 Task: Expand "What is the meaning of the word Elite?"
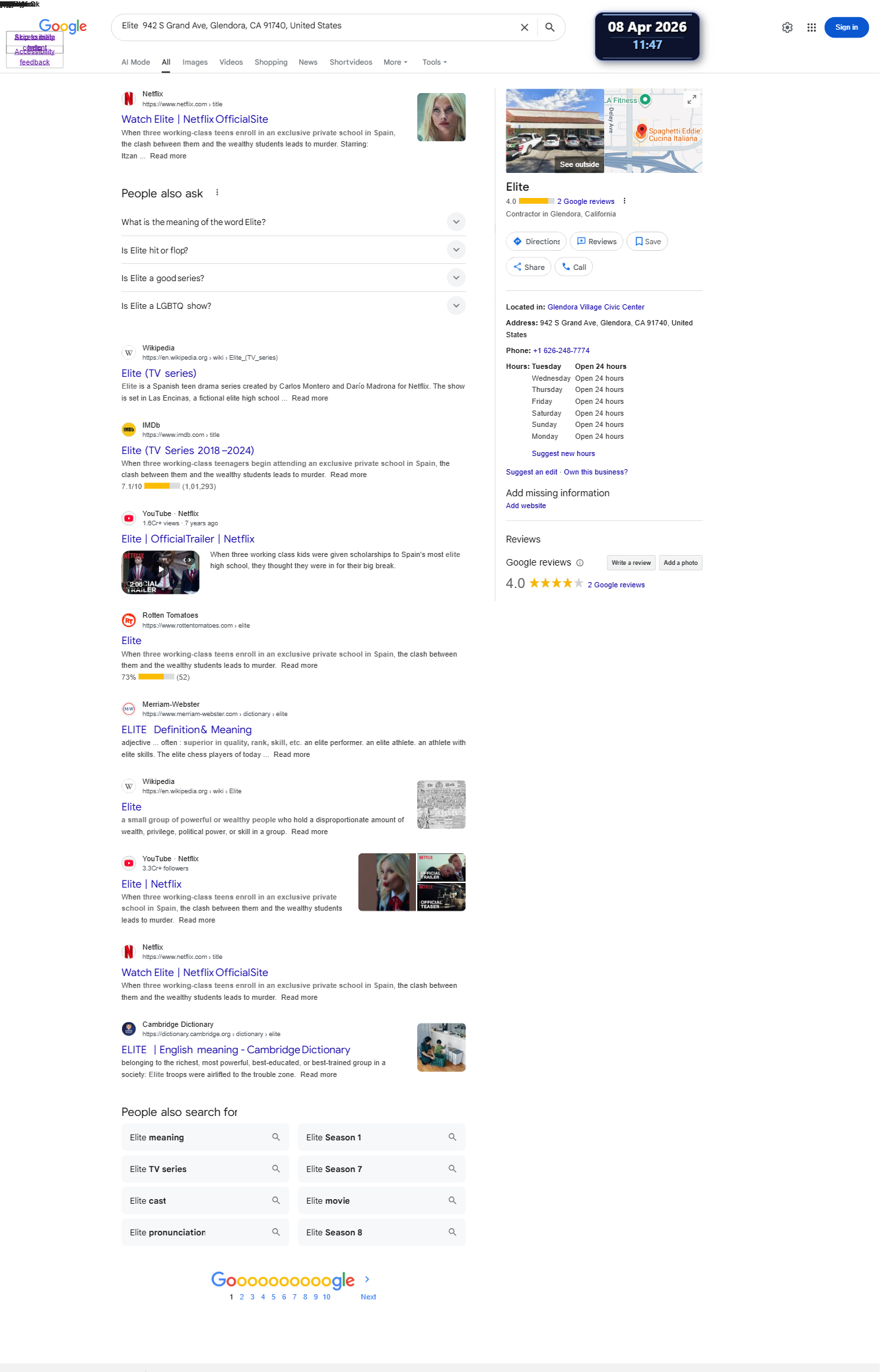pos(293,222)
